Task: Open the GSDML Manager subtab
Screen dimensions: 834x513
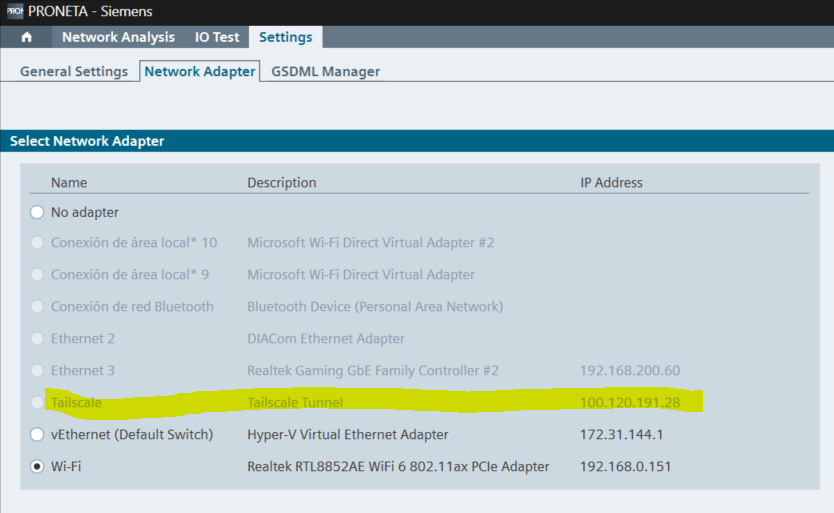Action: coord(326,71)
